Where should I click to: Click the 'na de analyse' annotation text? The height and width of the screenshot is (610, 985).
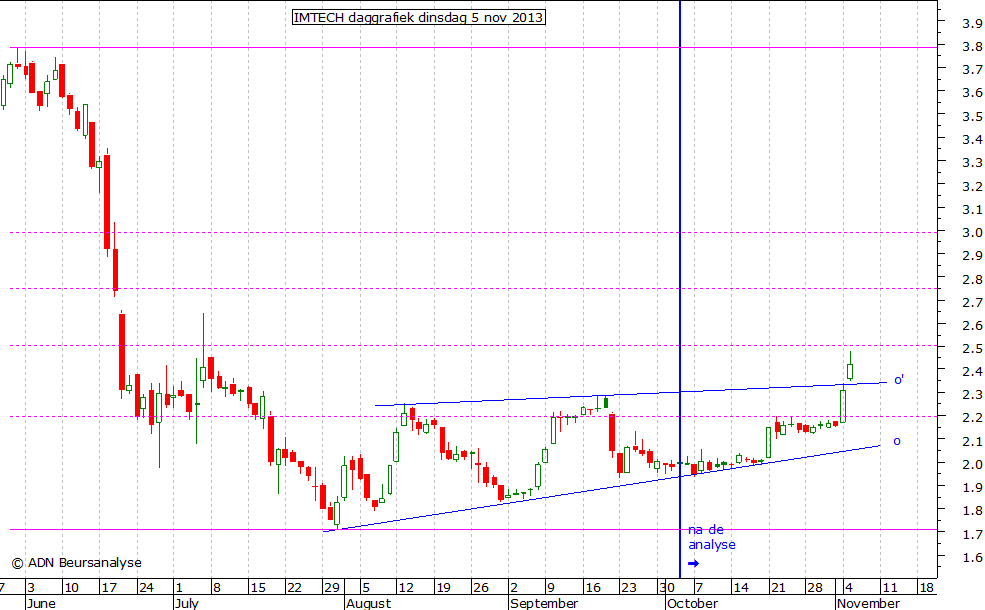(711, 537)
